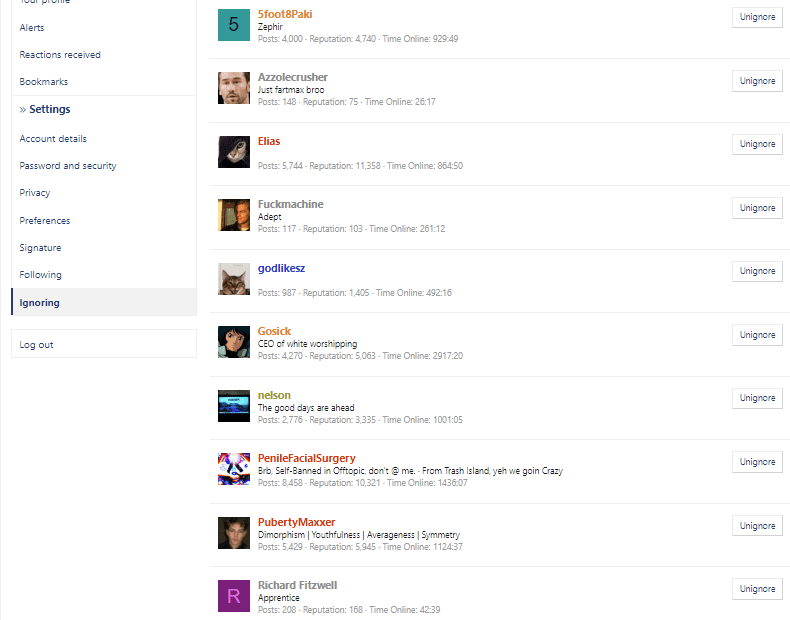Click nelson's title 'The good days are ahead'
Viewport: 790px width, 620px height.
[x=306, y=407]
